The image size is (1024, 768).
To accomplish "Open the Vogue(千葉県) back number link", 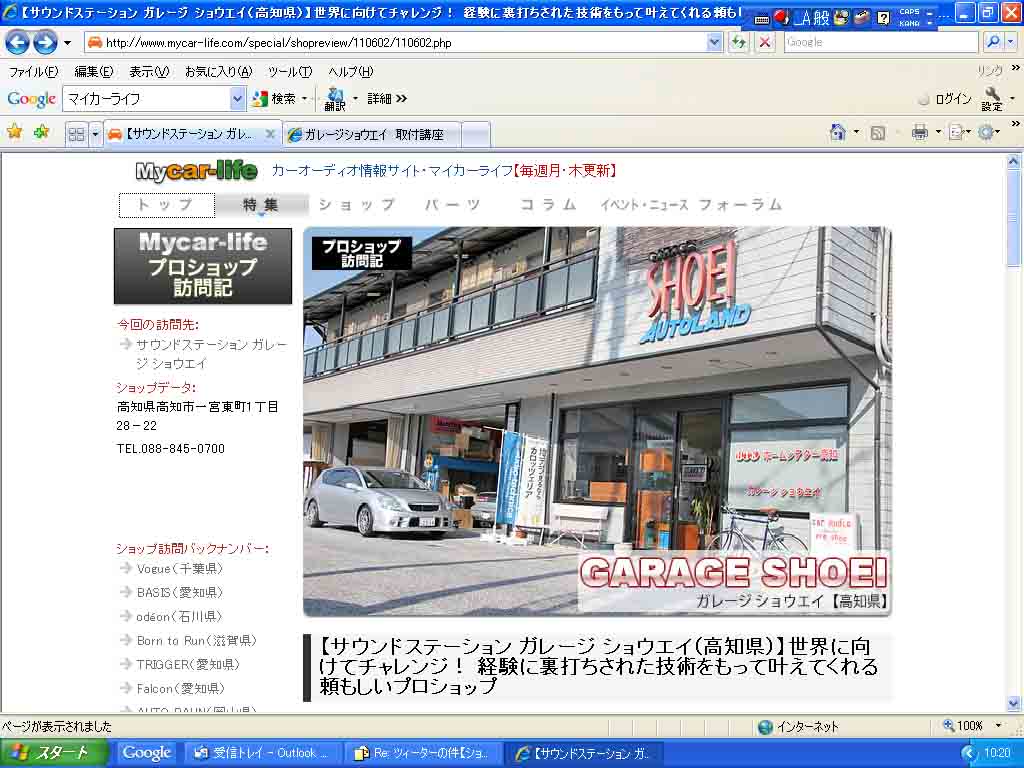I will point(179,568).
